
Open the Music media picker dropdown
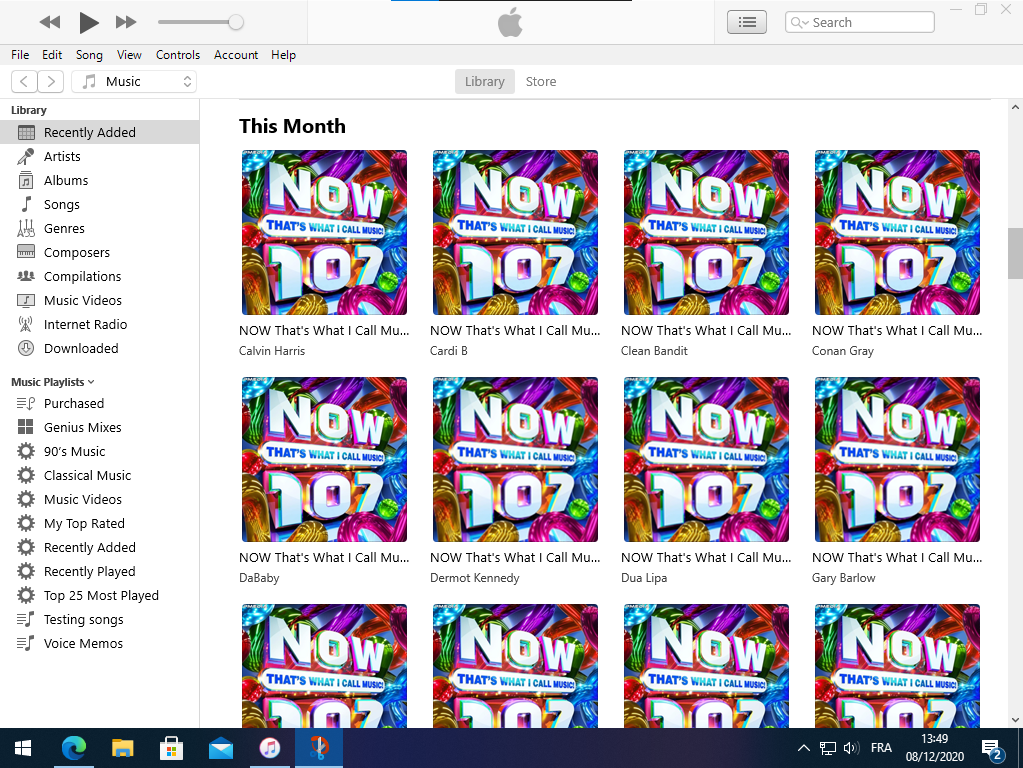click(x=134, y=82)
